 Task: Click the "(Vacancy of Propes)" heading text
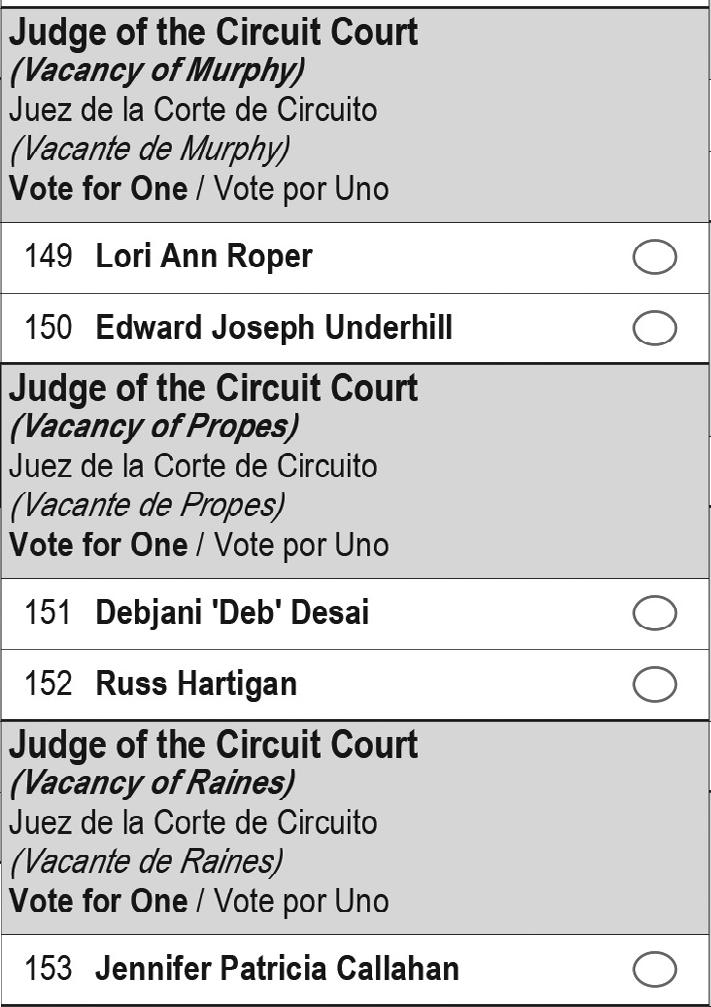[x=153, y=427]
